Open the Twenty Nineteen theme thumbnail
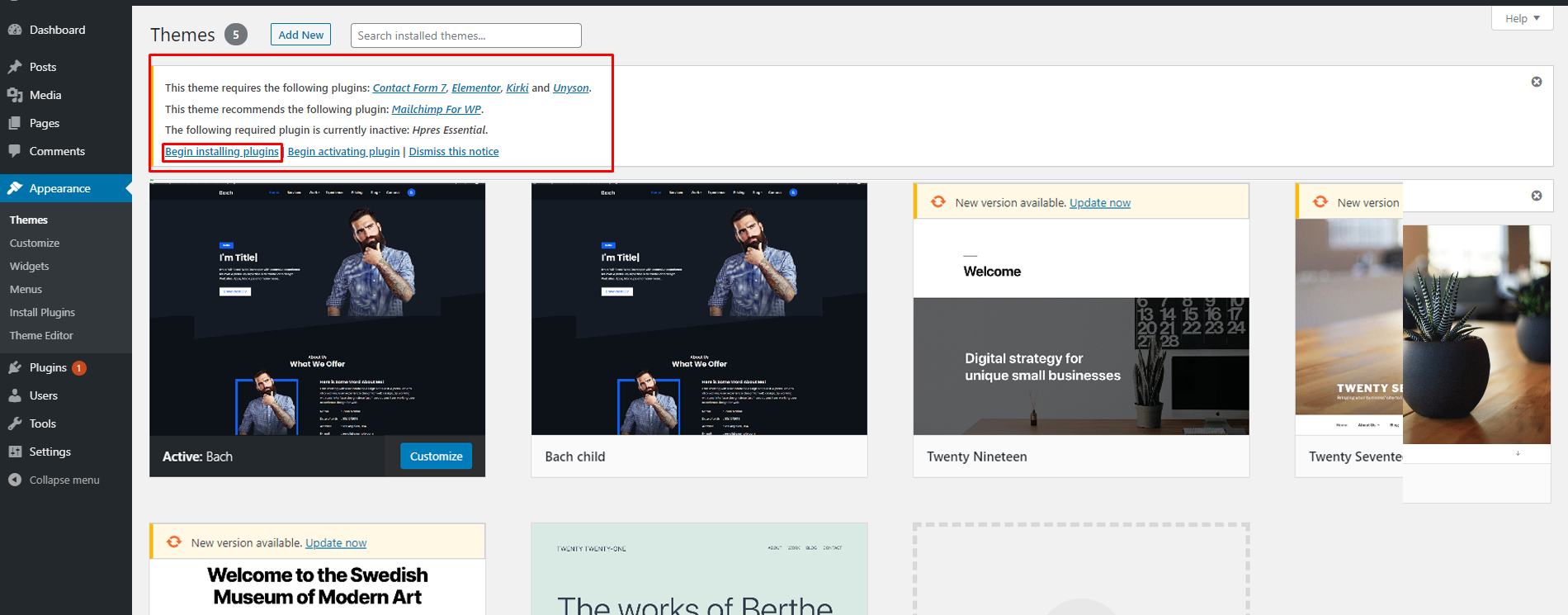The width and height of the screenshot is (1568, 615). click(1081, 326)
